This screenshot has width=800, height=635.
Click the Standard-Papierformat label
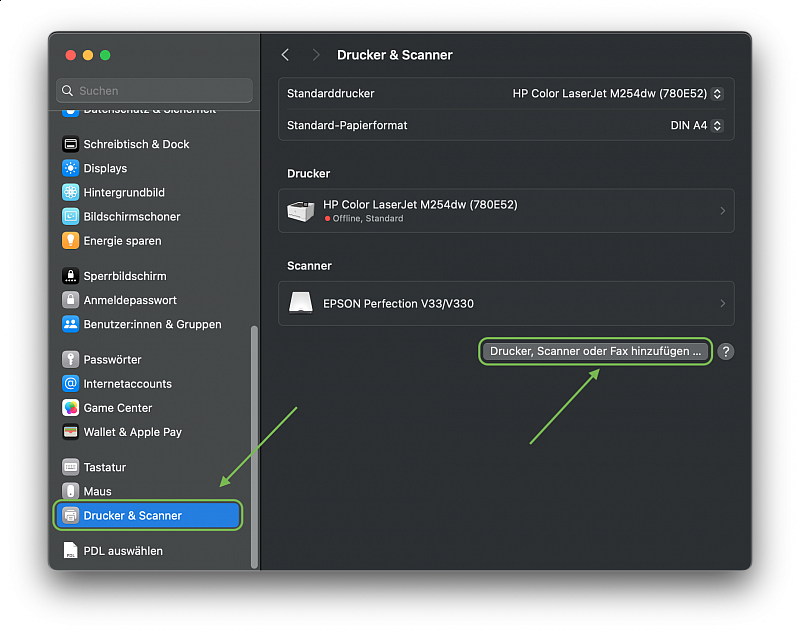[347, 125]
